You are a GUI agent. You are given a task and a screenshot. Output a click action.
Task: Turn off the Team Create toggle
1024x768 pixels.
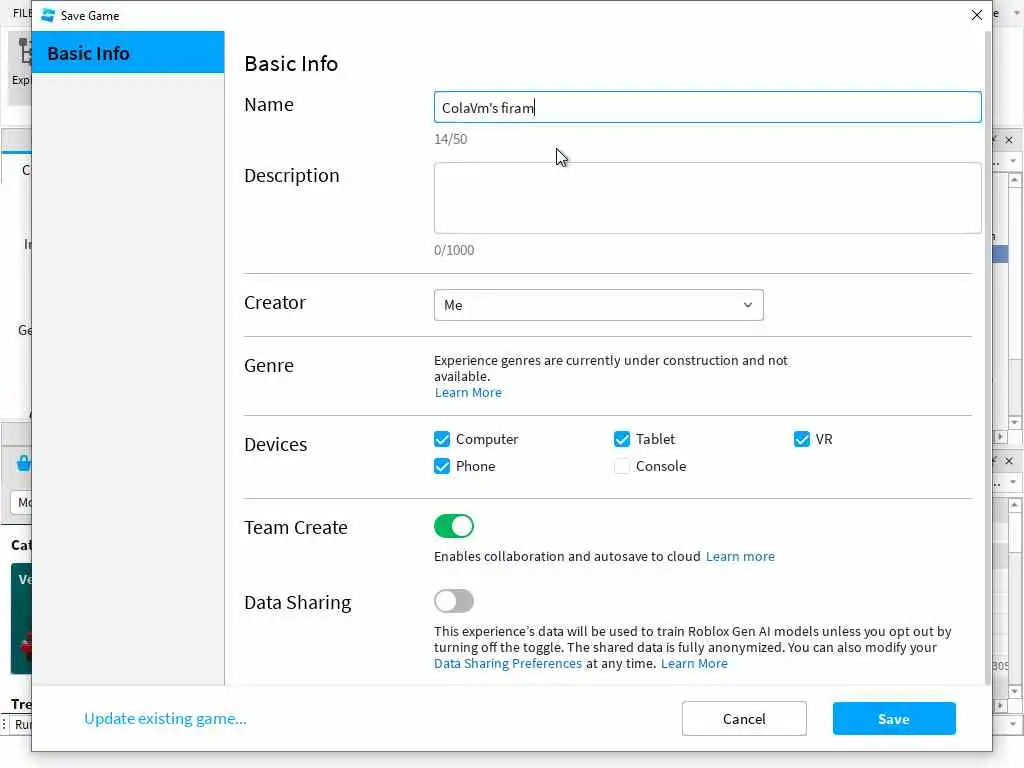[x=454, y=526]
